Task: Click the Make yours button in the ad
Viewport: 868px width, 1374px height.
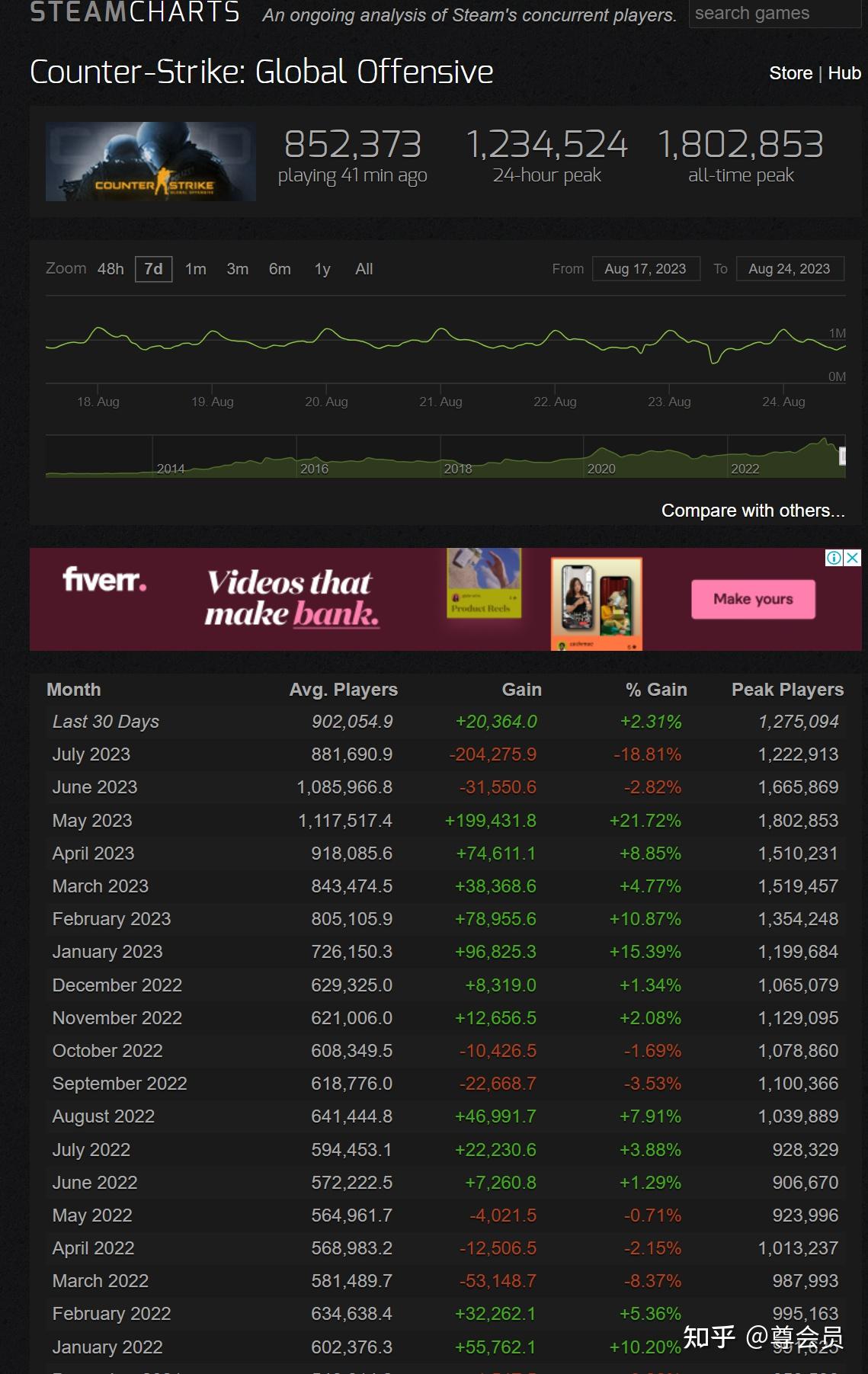Action: 753,599
